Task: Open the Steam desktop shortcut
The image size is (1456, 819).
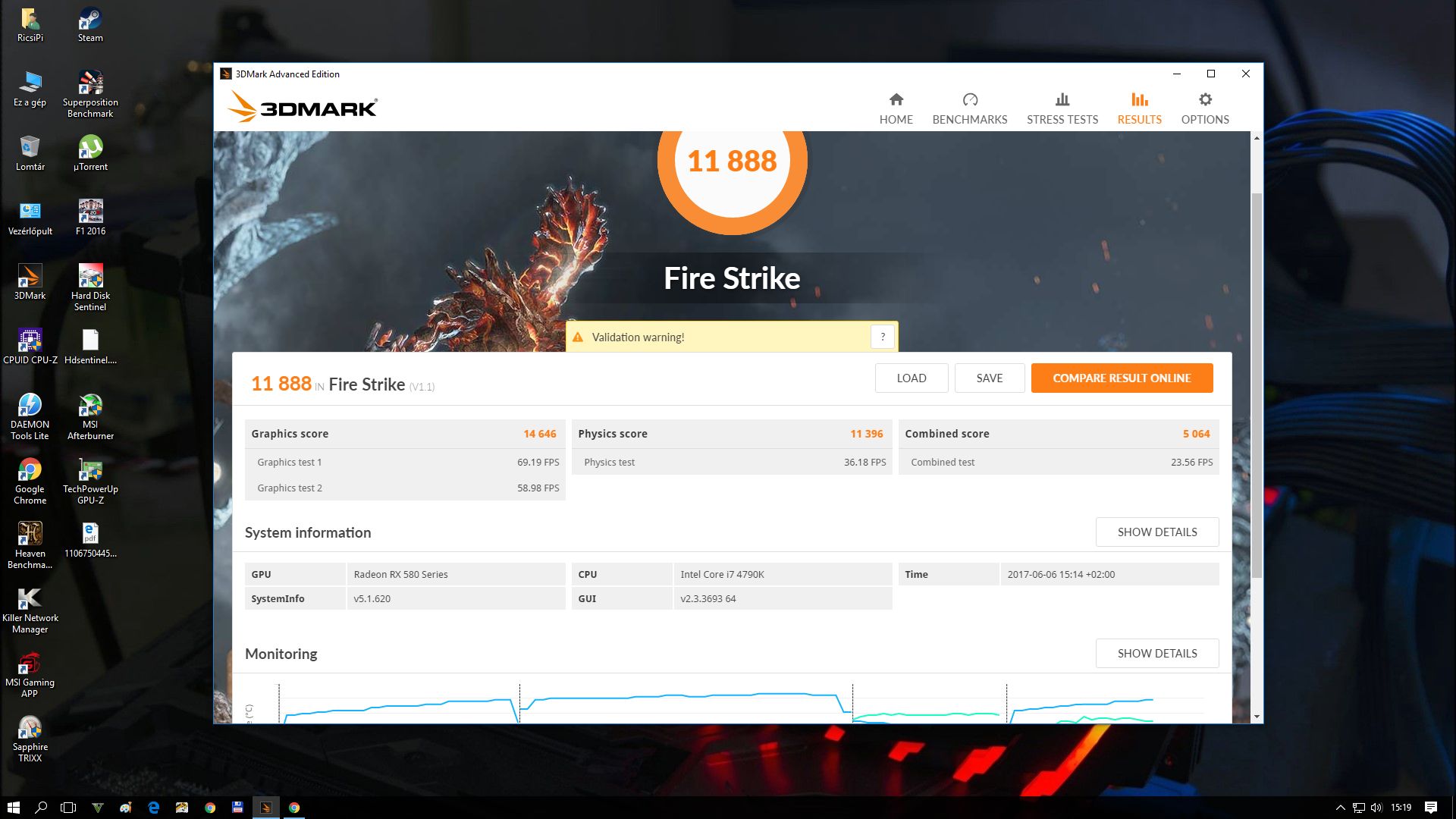Action: [90, 24]
